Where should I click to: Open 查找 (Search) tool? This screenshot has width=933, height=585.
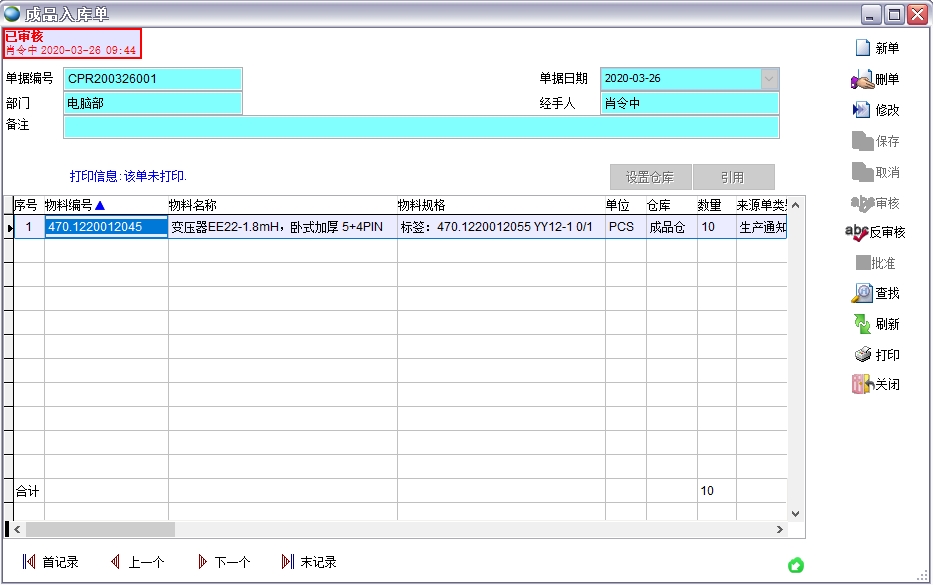tap(862, 293)
